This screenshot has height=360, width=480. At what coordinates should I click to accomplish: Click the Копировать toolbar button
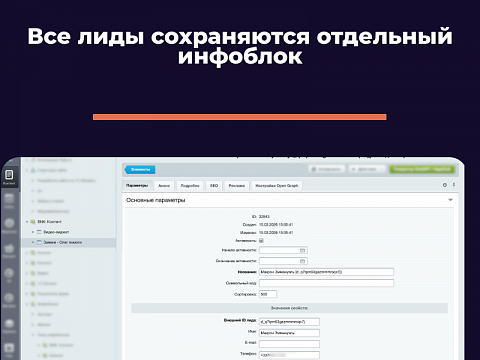pyautogui.click(x=327, y=169)
